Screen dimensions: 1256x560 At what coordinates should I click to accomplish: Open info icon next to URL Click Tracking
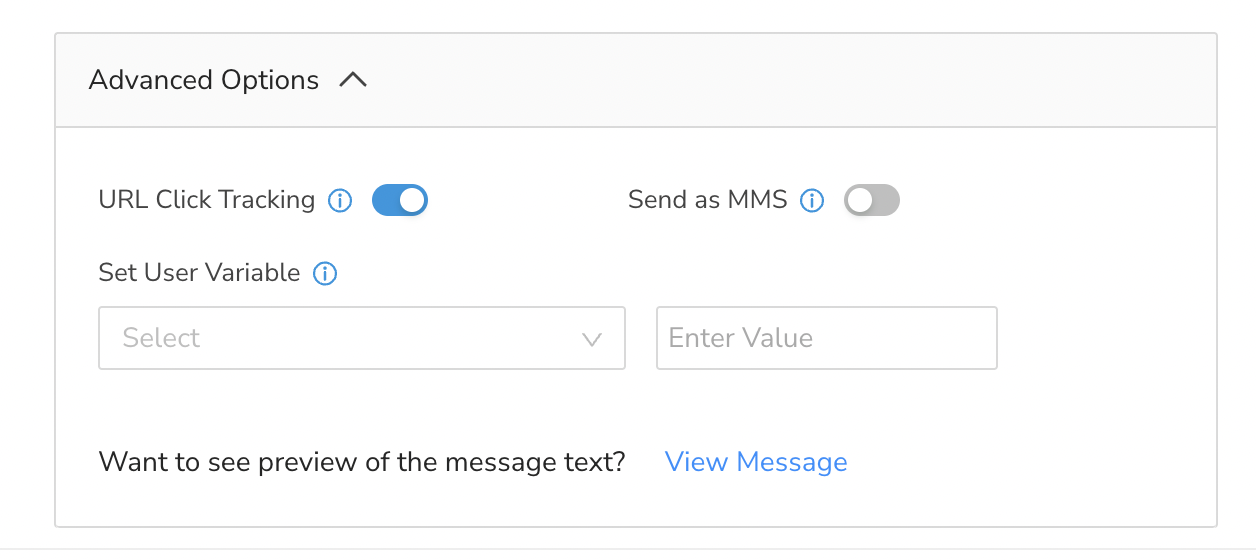[x=340, y=201]
